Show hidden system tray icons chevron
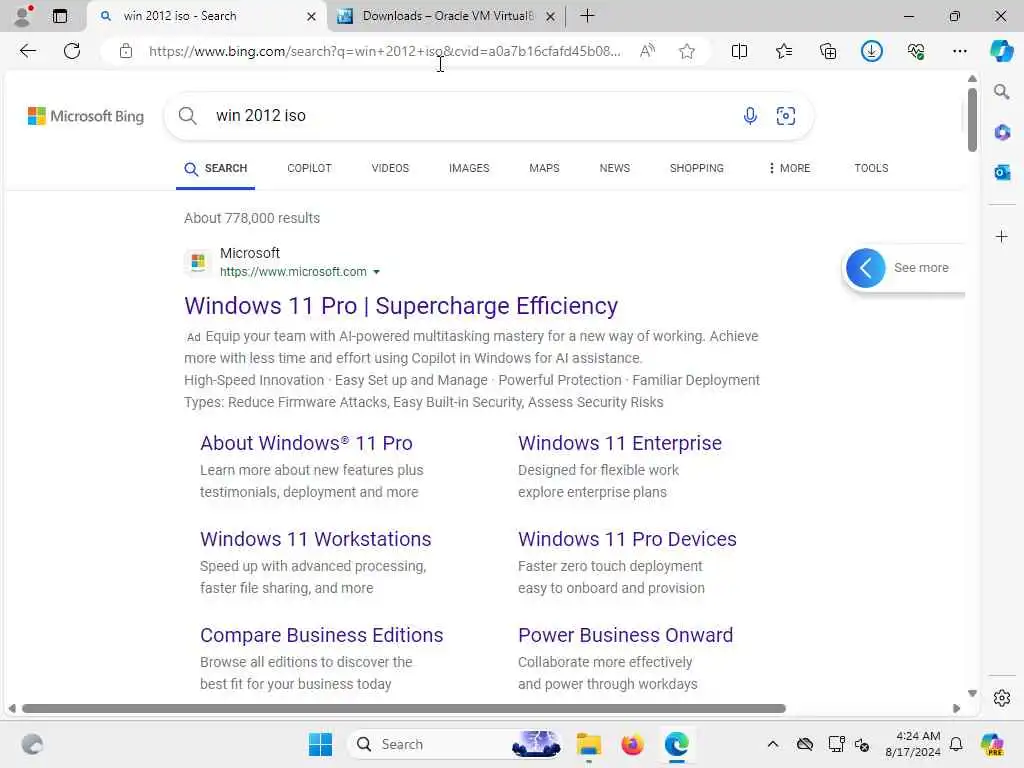Image resolution: width=1024 pixels, height=768 pixels. 773,744
